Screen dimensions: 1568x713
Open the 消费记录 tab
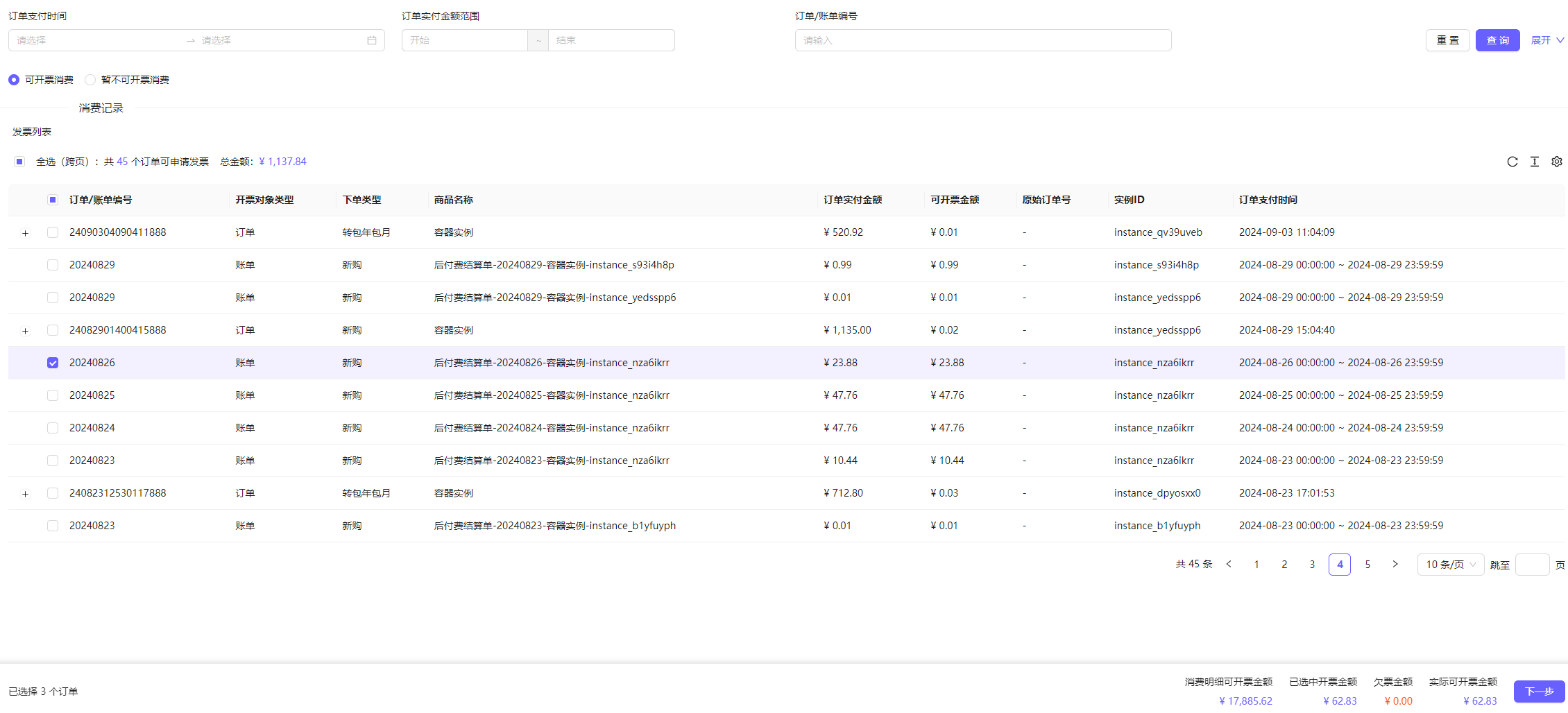click(x=101, y=108)
